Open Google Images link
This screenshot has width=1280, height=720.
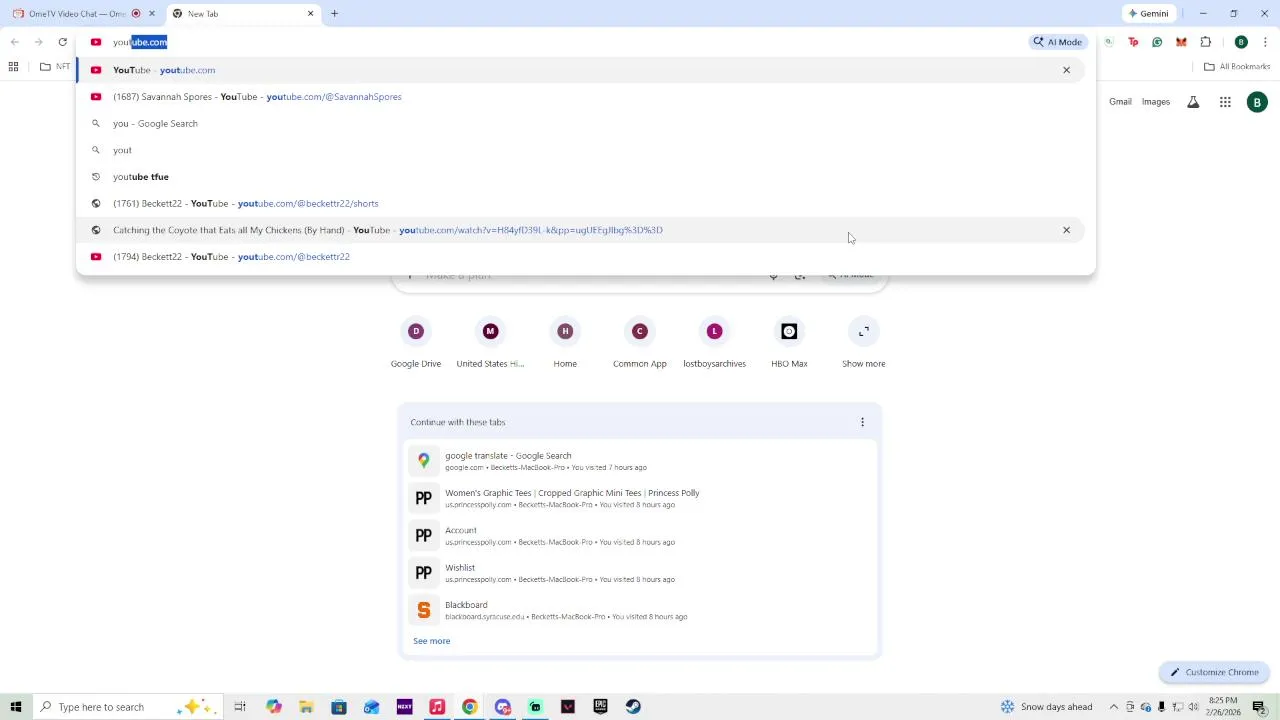coord(1155,102)
